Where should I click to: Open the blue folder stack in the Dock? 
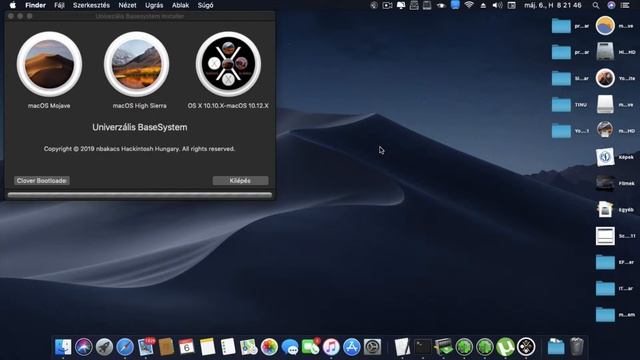click(x=556, y=347)
